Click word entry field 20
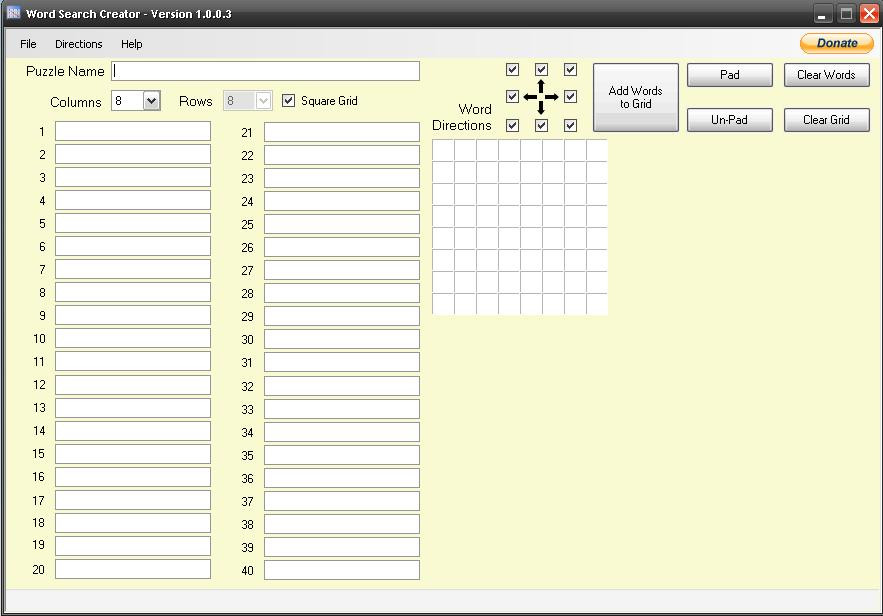The height and width of the screenshot is (616, 883). coord(133,569)
